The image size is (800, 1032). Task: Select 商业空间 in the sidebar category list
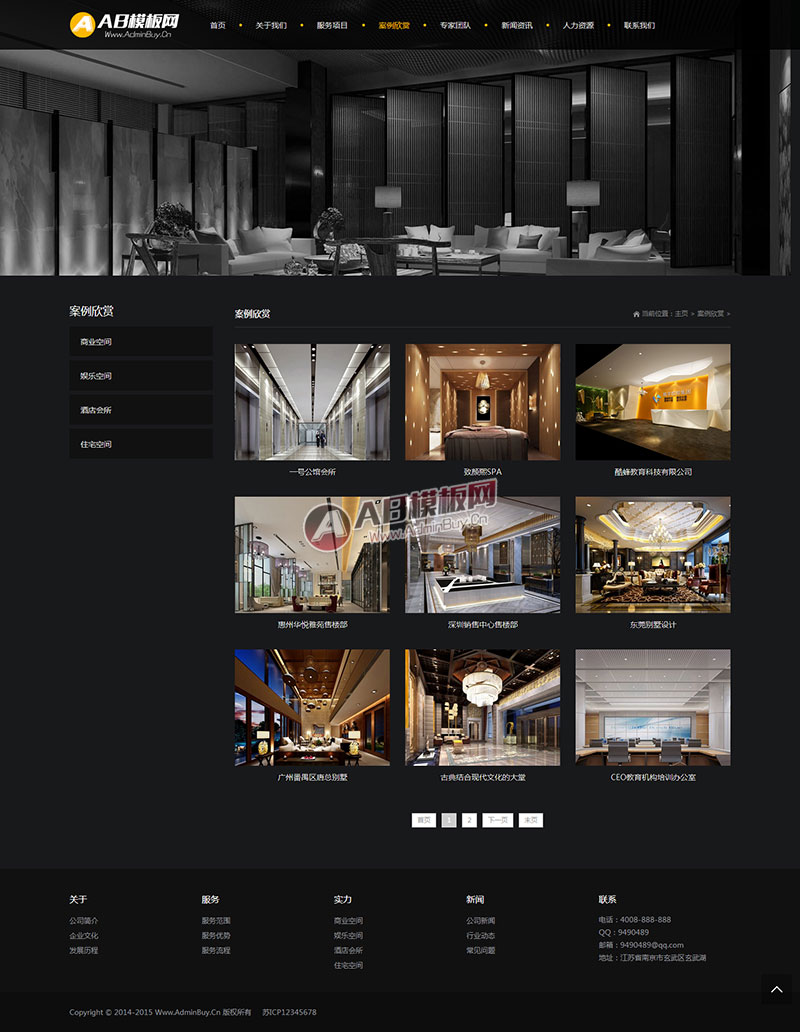click(x=141, y=342)
